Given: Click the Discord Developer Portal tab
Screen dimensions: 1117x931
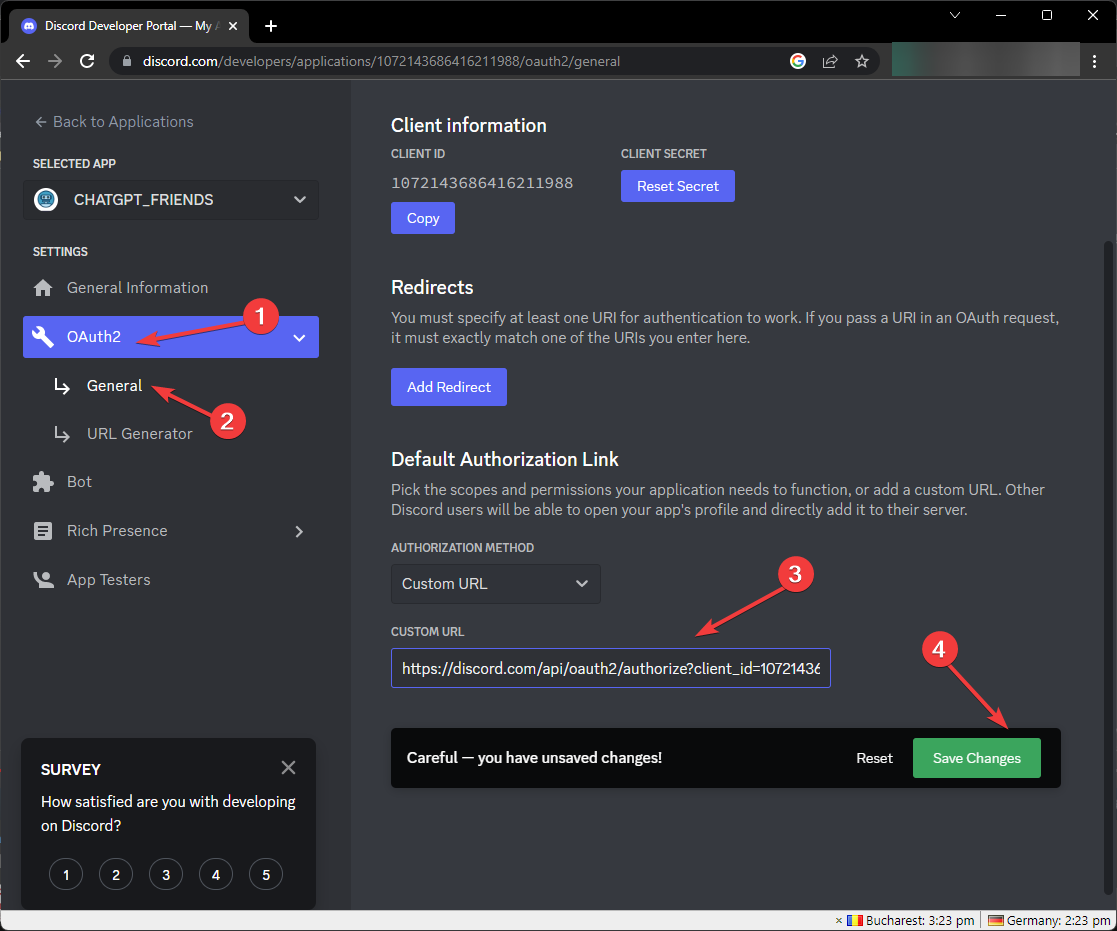Looking at the screenshot, I should [128, 26].
